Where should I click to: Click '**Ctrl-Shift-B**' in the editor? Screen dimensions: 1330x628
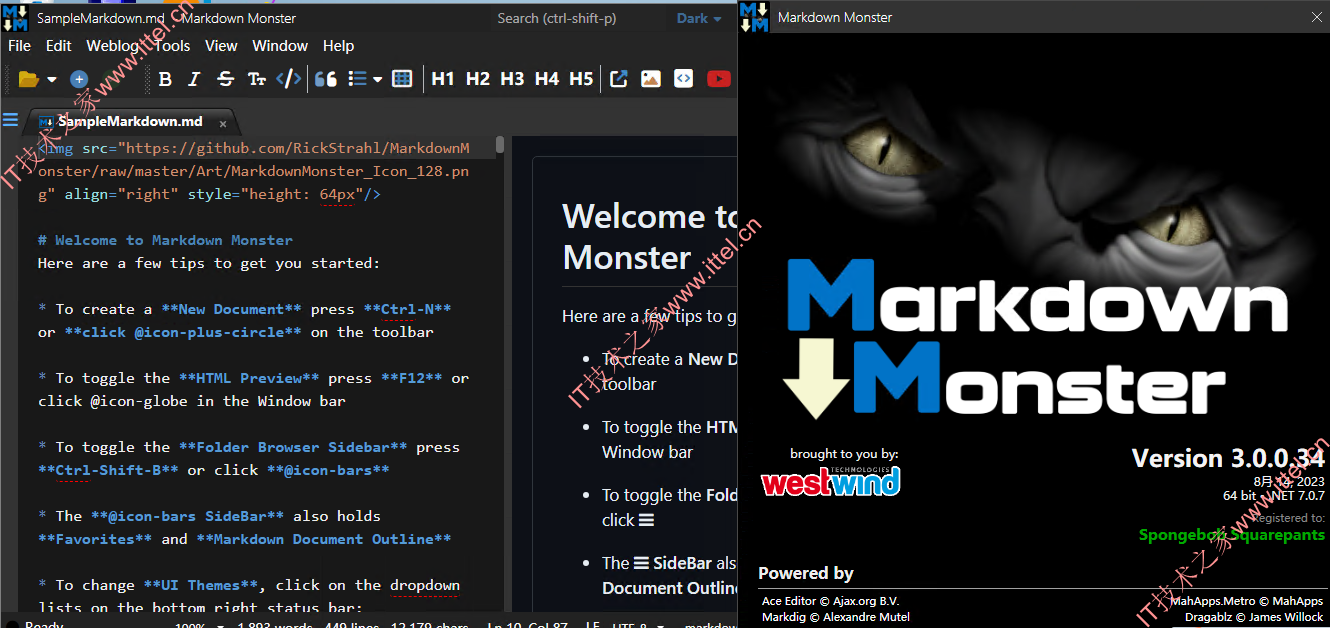[x=108, y=470]
